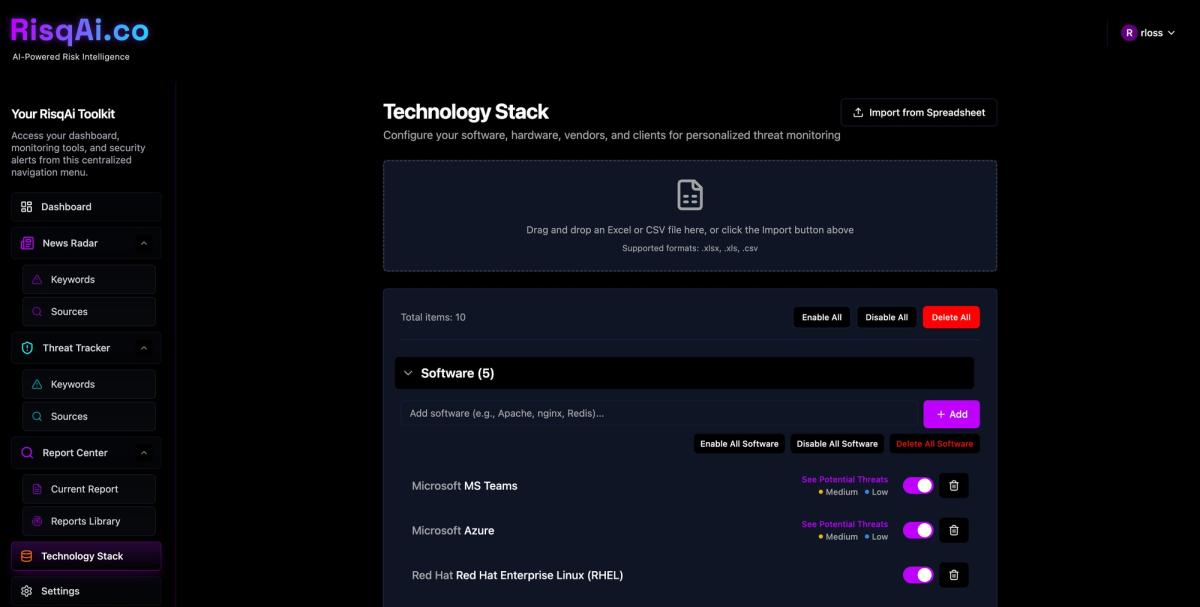Click Enable All Software

(739, 444)
